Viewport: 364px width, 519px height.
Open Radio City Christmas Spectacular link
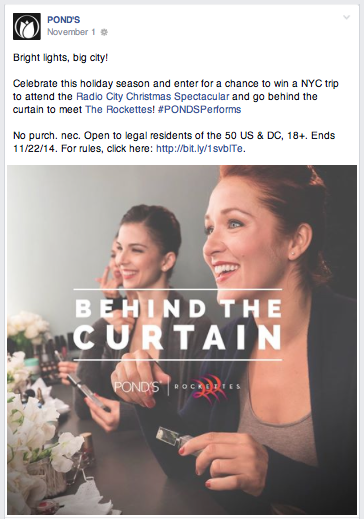[x=153, y=96]
